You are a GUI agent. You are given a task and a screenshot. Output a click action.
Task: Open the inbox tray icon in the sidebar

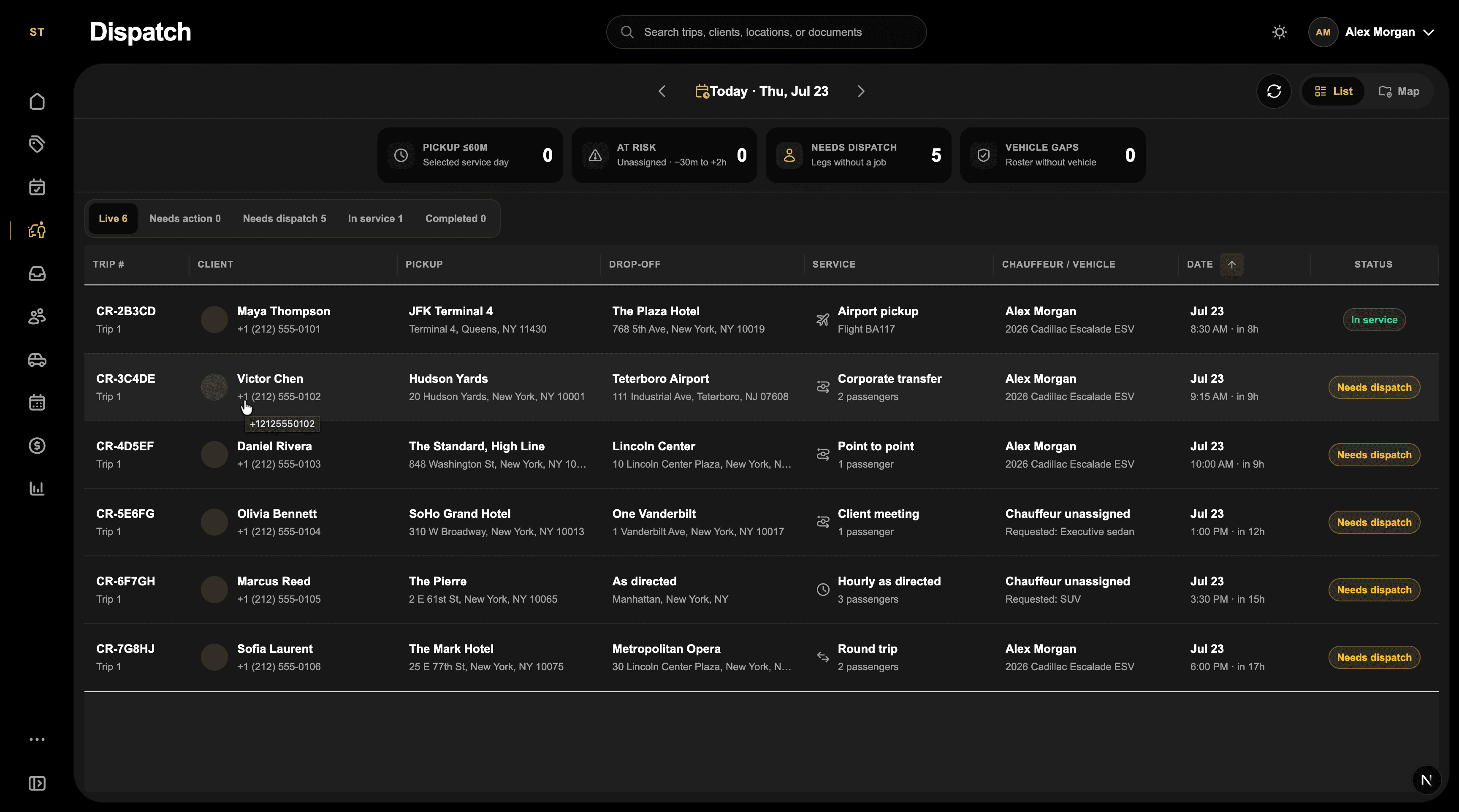tap(37, 273)
